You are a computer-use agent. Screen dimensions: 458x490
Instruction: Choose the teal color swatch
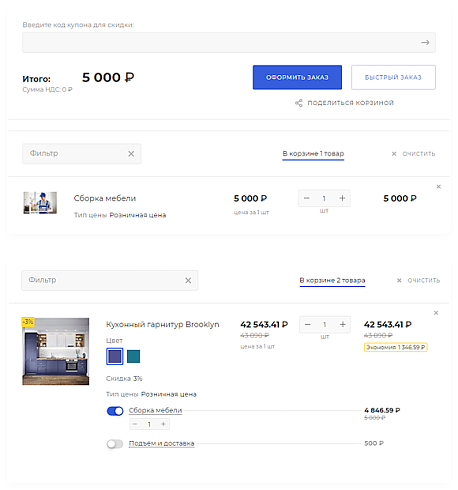(x=133, y=356)
